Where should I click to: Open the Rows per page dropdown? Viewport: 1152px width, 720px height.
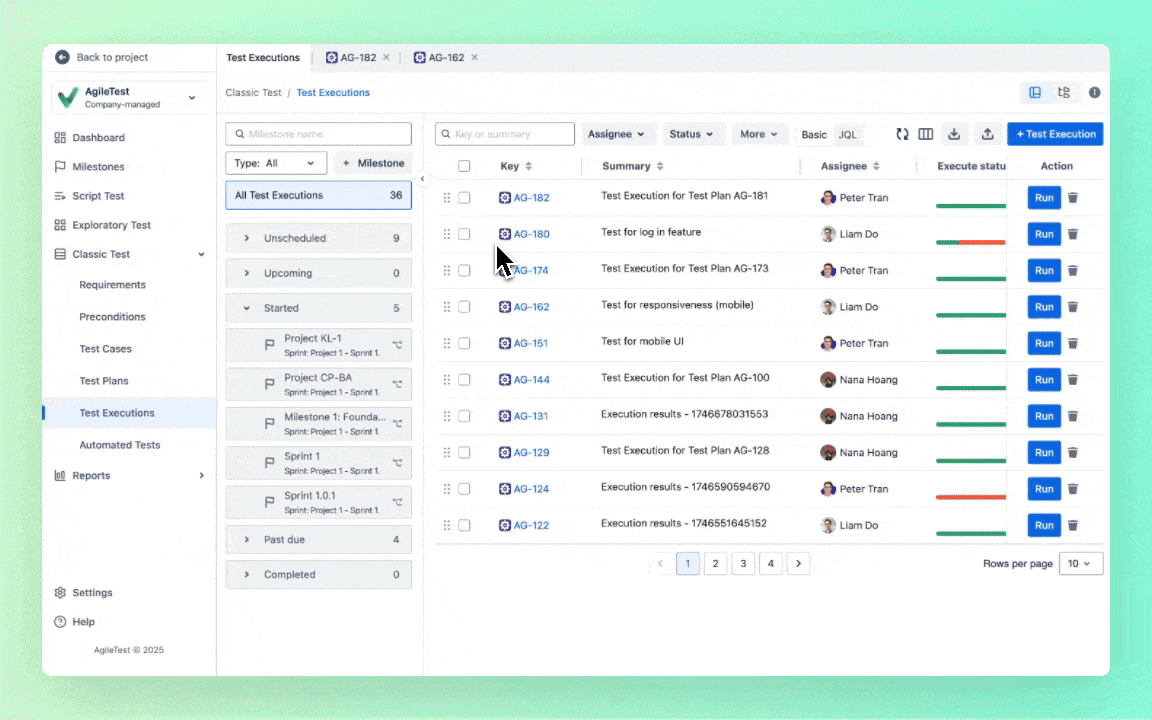coord(1079,564)
